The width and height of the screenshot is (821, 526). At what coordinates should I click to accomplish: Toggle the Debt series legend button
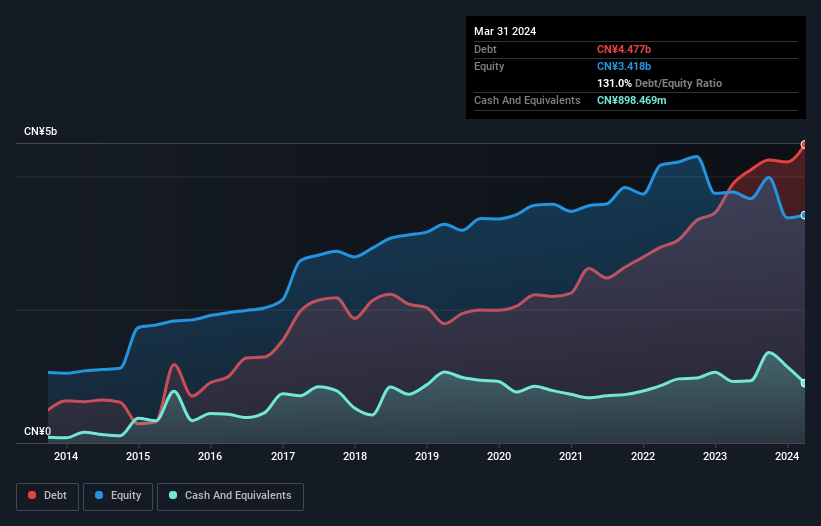[x=48, y=496]
